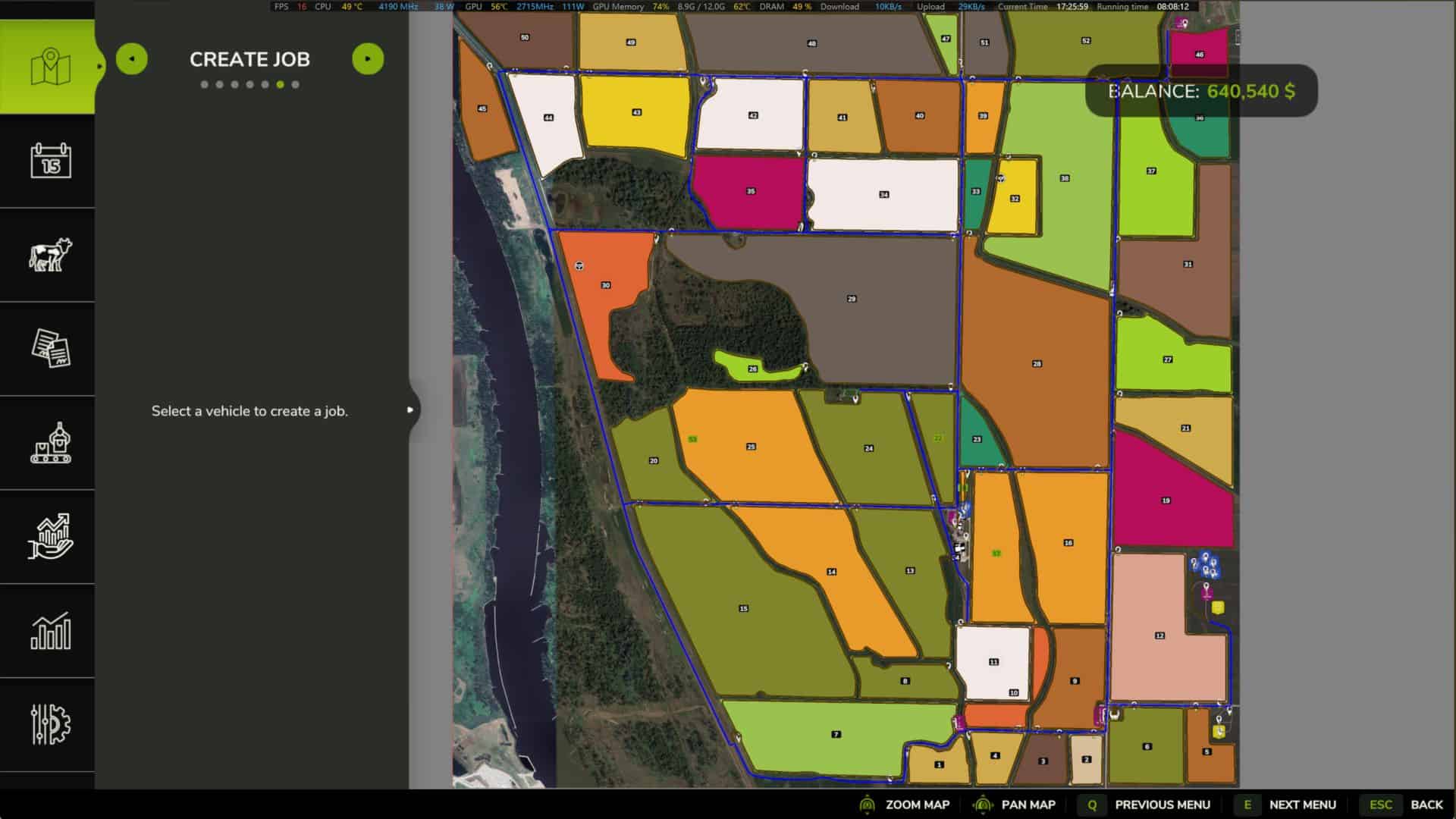The height and width of the screenshot is (819, 1456).
Task: Open the map overview sidebar icon
Action: (x=50, y=67)
